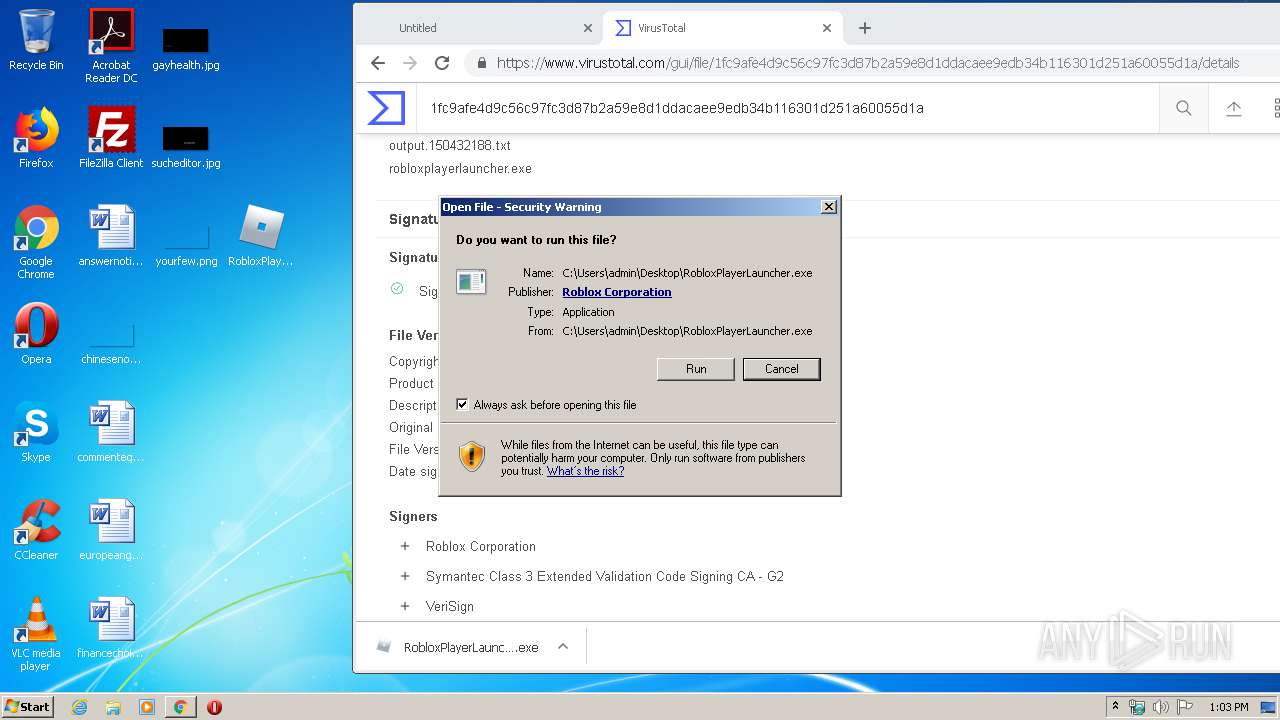Open Firefox desktop shortcut

click(x=36, y=137)
